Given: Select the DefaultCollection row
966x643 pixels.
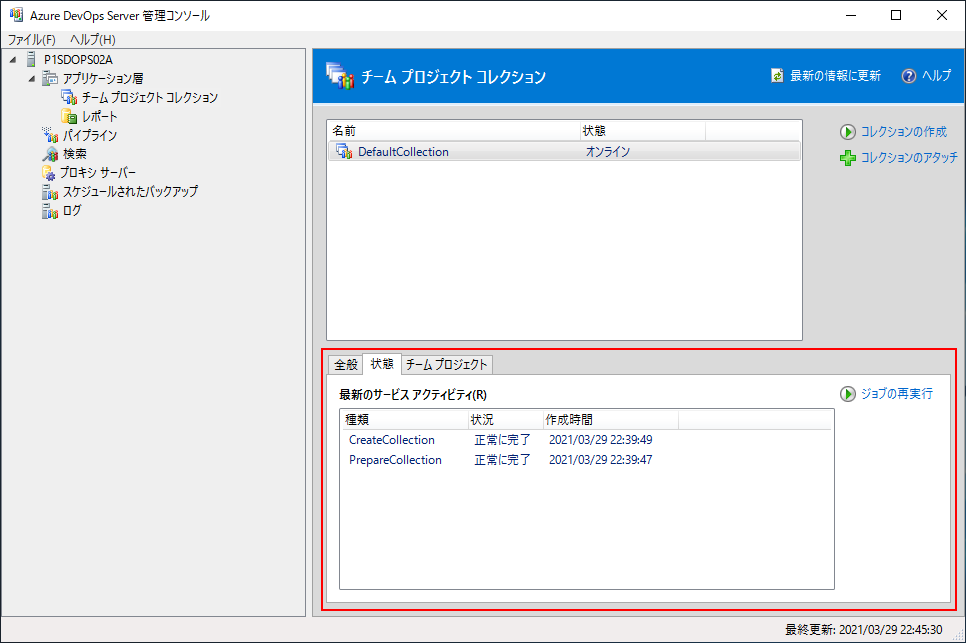Looking at the screenshot, I should pos(404,152).
